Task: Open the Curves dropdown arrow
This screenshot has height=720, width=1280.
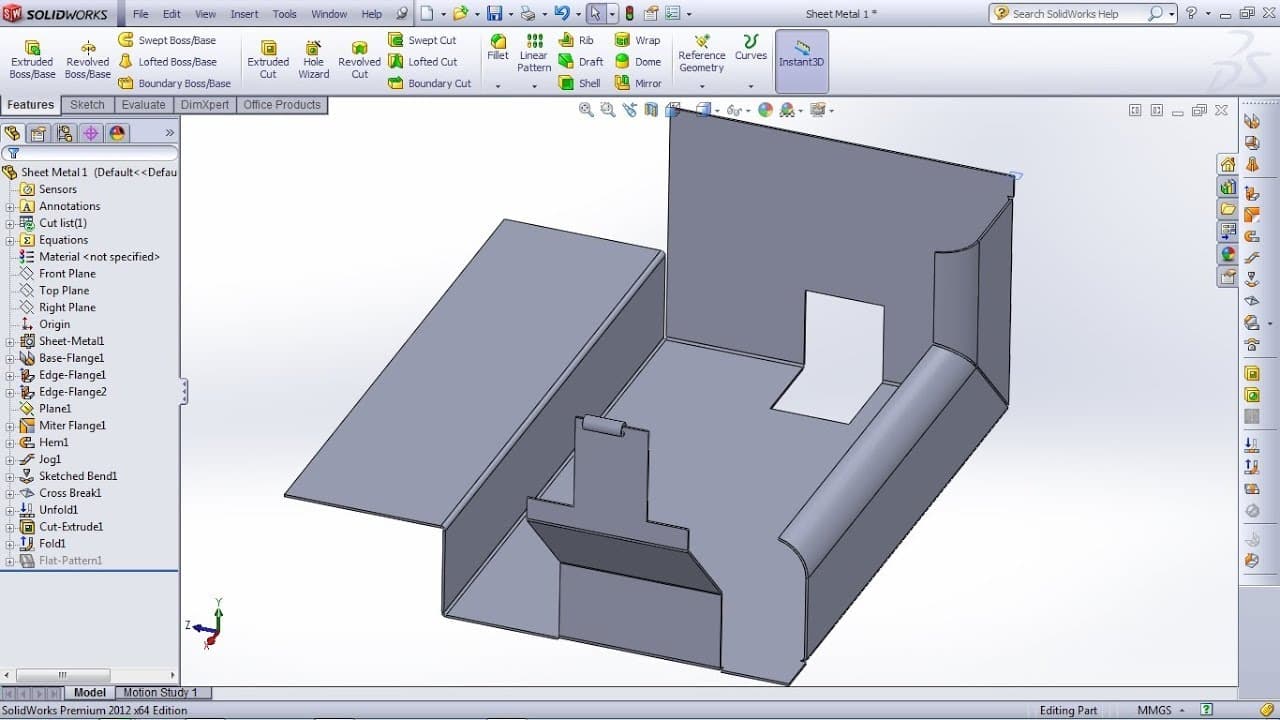Action: pos(750,86)
